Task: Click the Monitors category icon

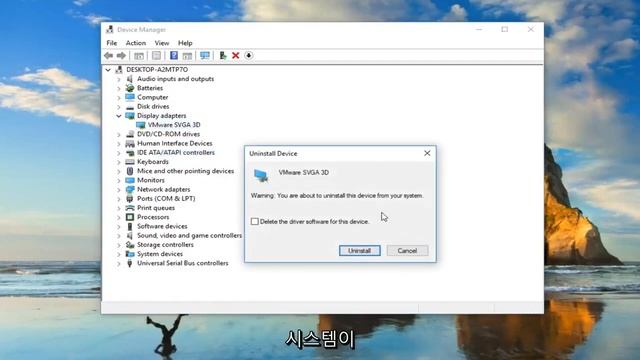Action: pyautogui.click(x=130, y=180)
